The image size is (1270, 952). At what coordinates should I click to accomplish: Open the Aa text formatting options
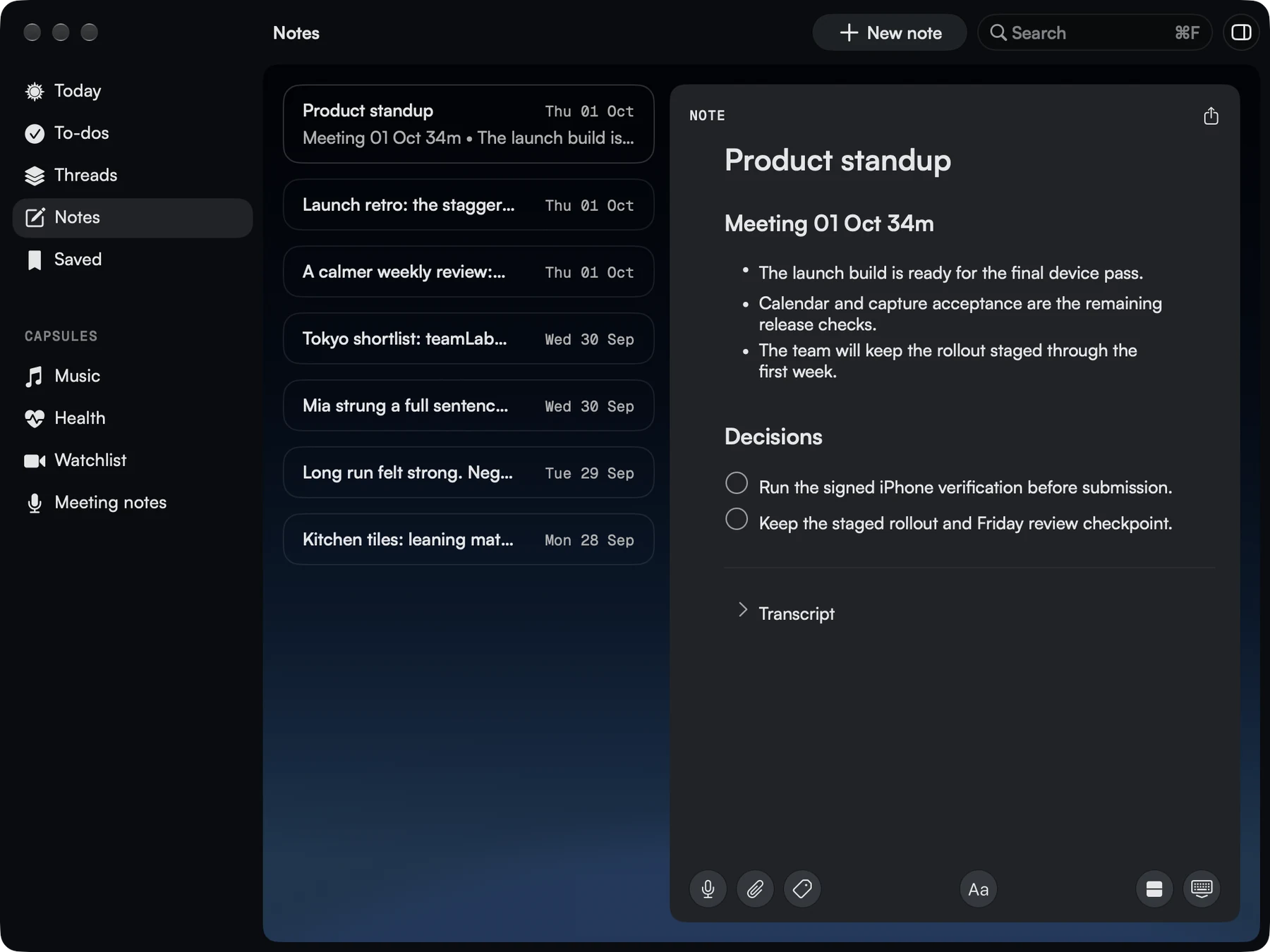point(978,889)
